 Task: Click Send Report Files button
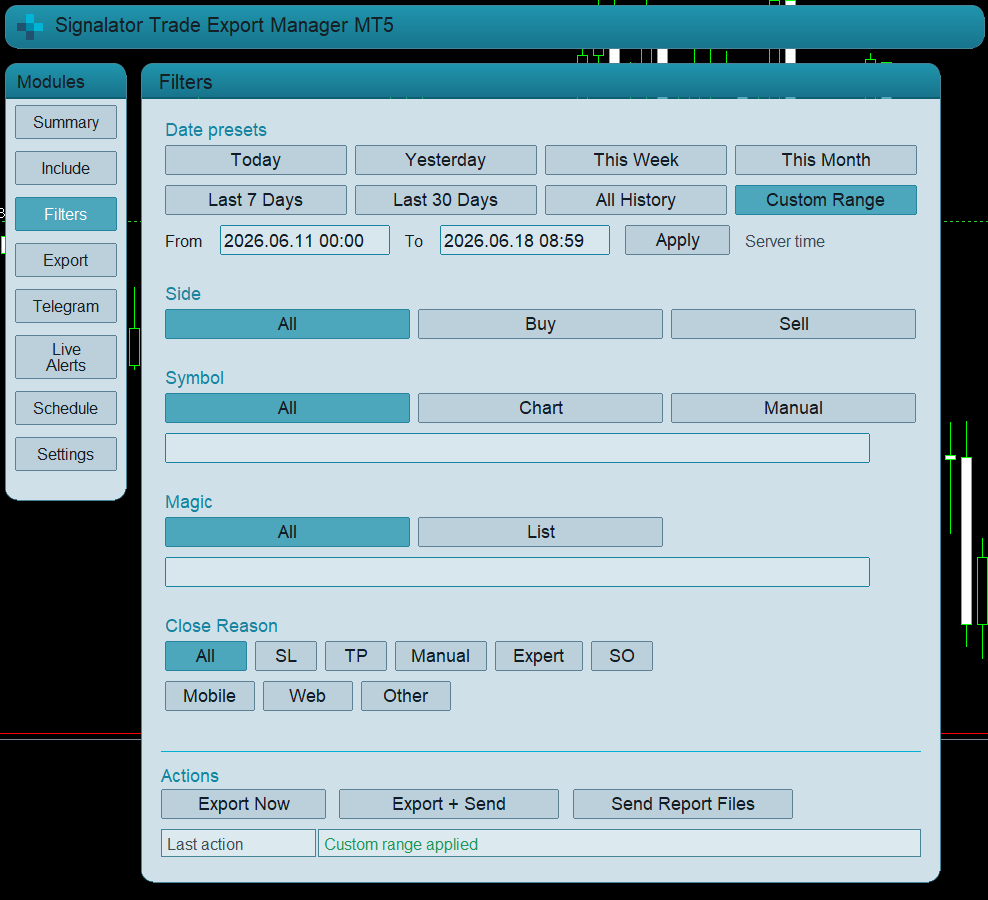tap(683, 804)
